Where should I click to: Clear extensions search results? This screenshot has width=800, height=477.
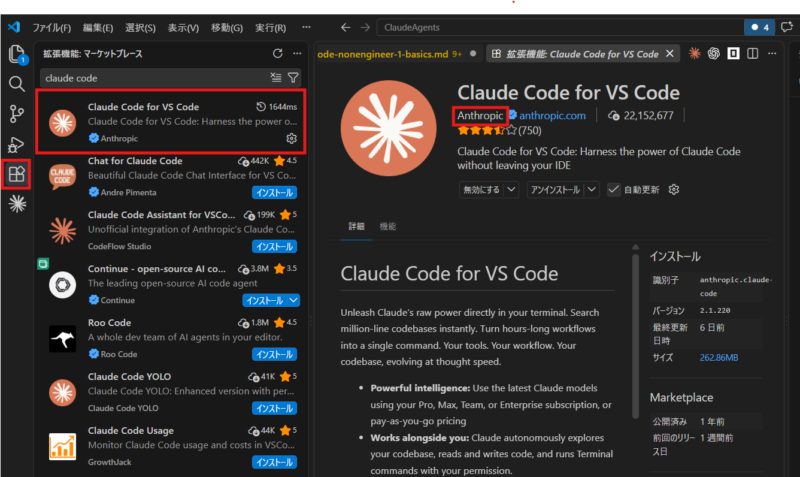276,78
